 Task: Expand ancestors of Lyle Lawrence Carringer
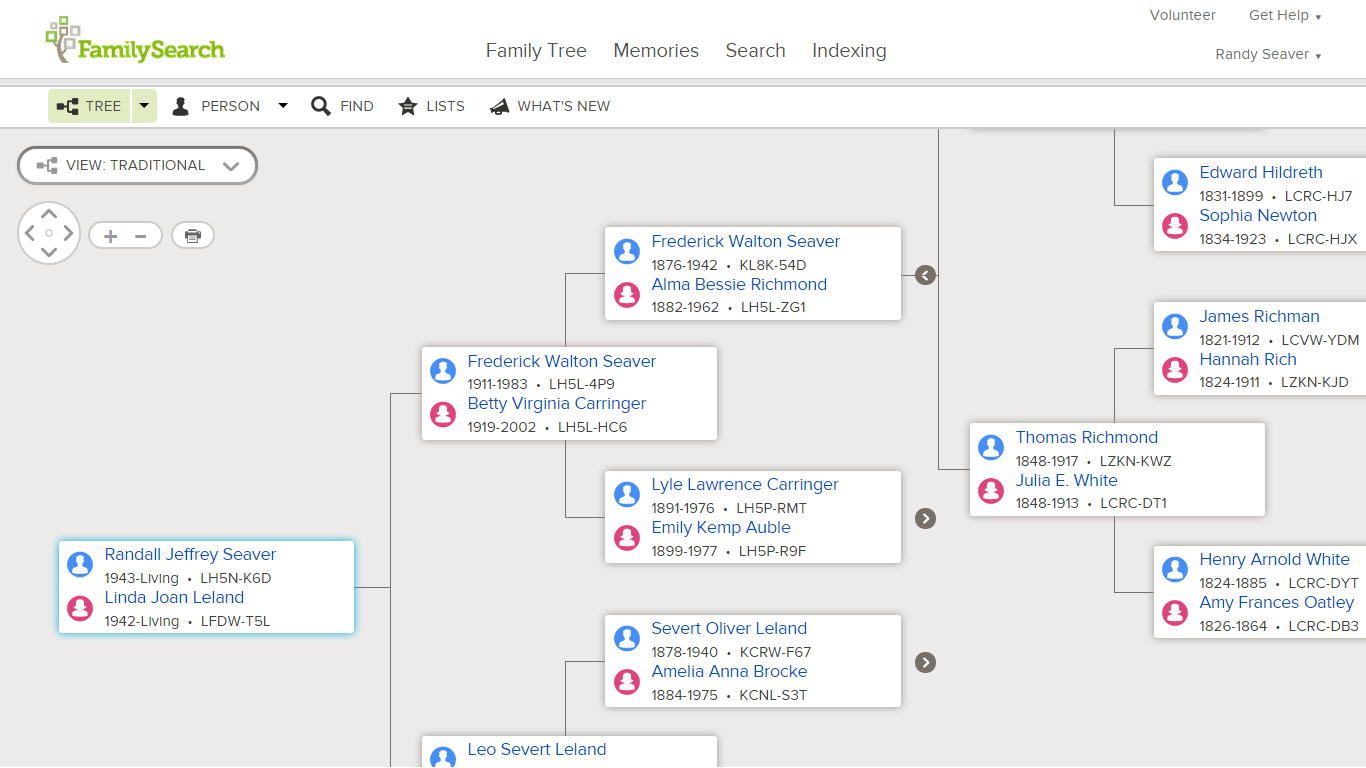pyautogui.click(x=925, y=519)
